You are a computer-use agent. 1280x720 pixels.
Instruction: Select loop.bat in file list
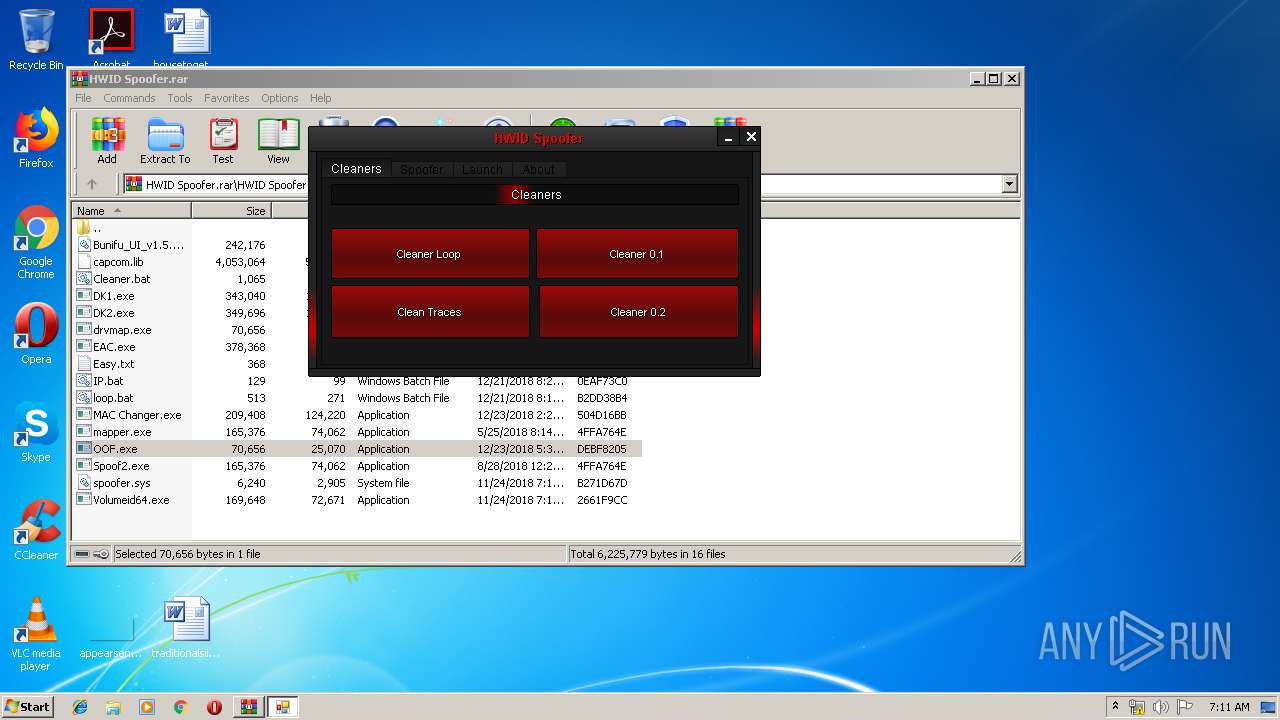(113, 398)
